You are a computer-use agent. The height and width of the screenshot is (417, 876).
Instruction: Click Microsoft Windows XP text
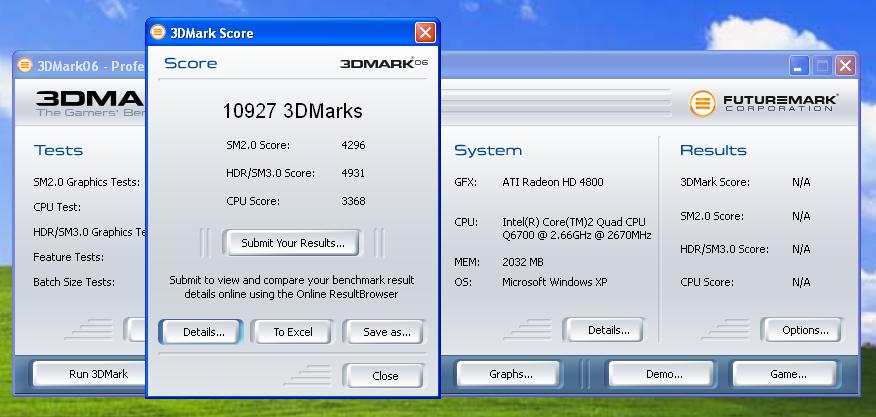coord(555,282)
